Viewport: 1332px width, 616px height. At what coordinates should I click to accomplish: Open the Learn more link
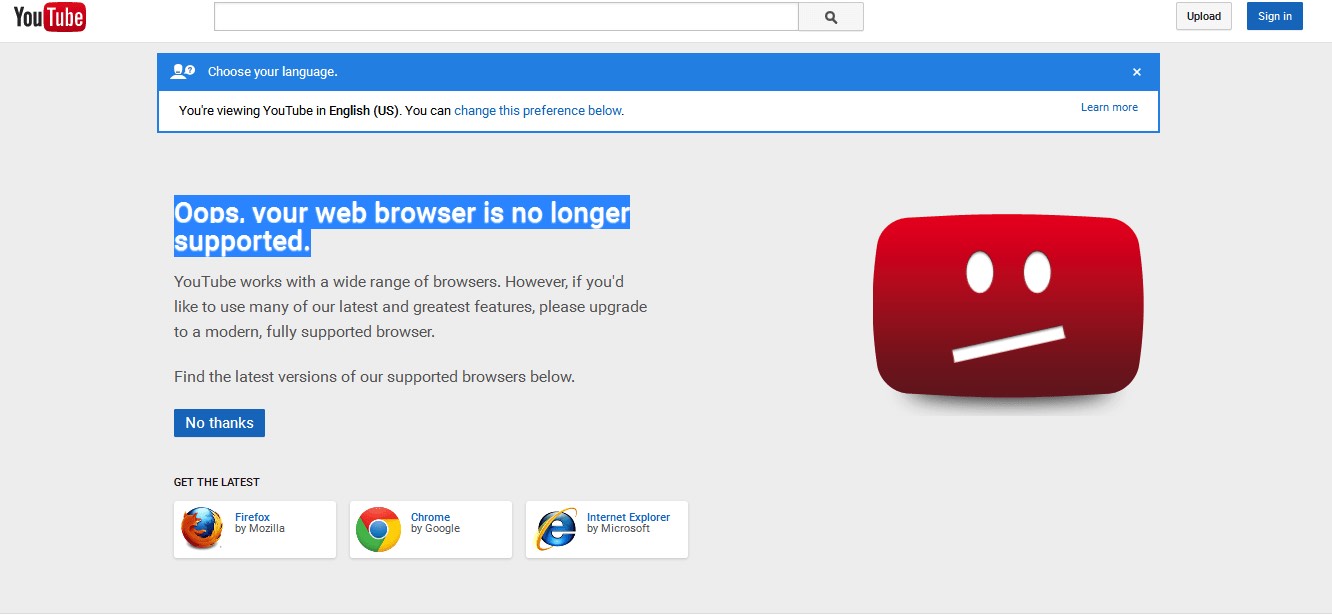coord(1109,107)
